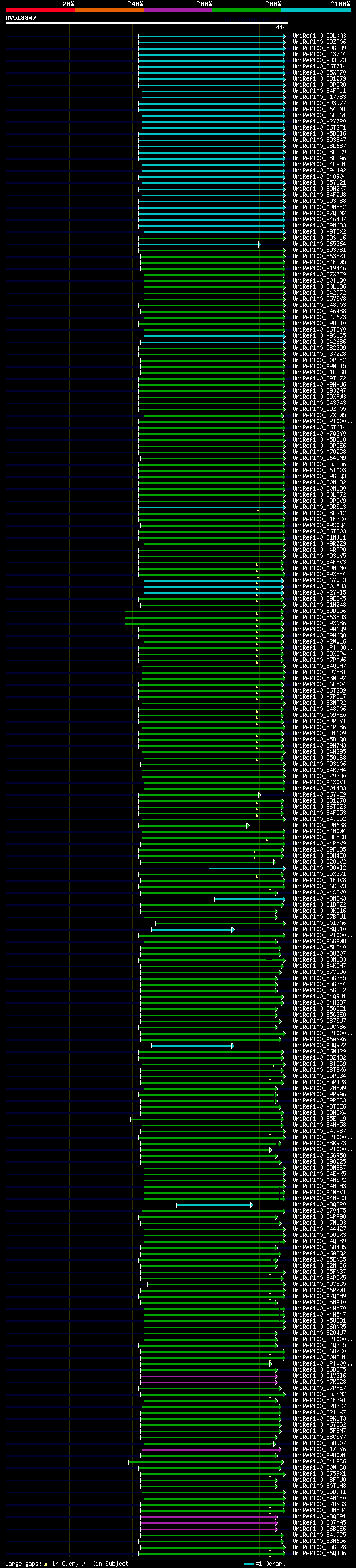Image resolution: width=356 pixels, height=1568 pixels.
Task: Select the label UniRef100_Q9SMJ6
Action: point(319,238)
